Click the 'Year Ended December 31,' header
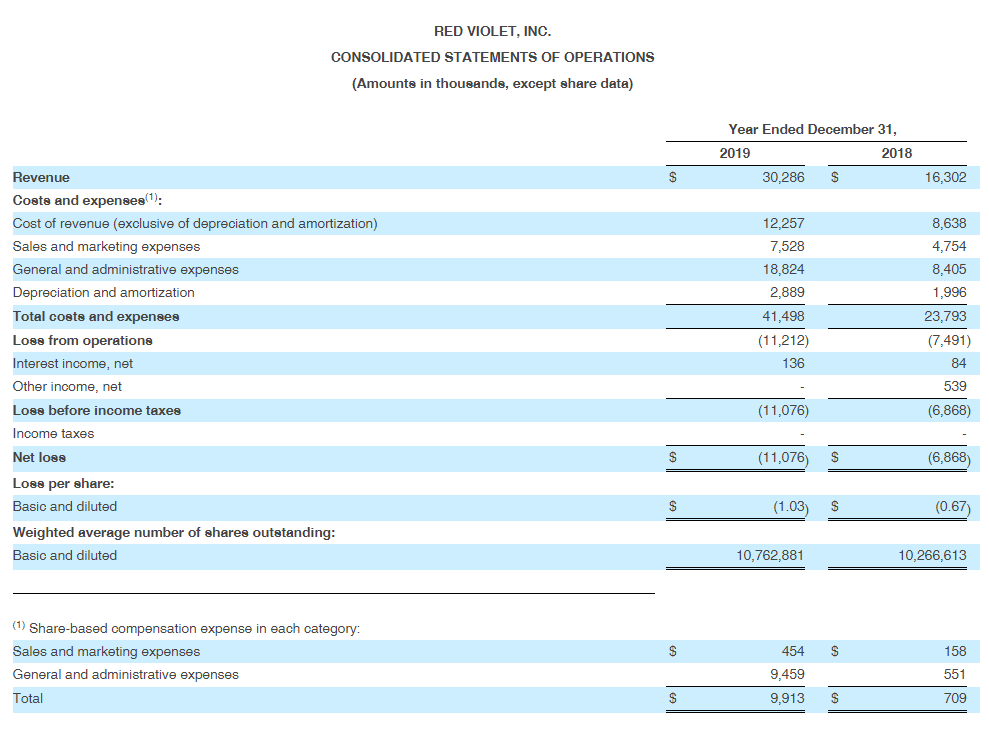Image resolution: width=989 pixels, height=731 pixels. coord(812,129)
